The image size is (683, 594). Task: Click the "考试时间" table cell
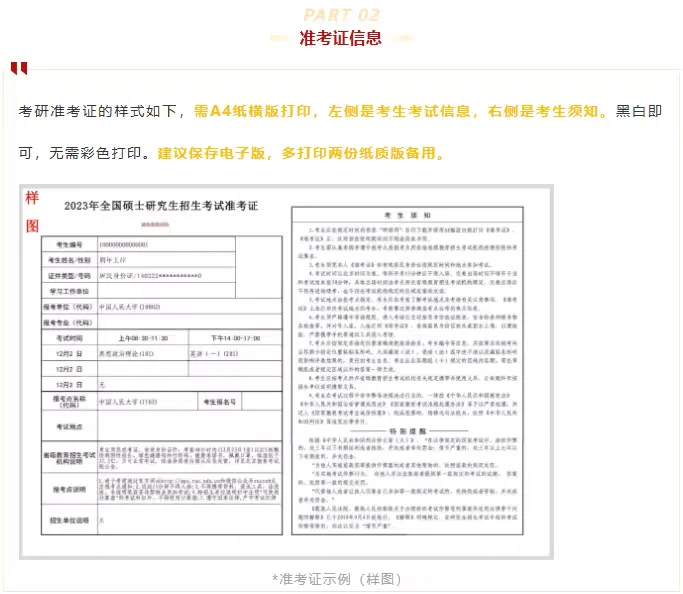click(x=69, y=338)
